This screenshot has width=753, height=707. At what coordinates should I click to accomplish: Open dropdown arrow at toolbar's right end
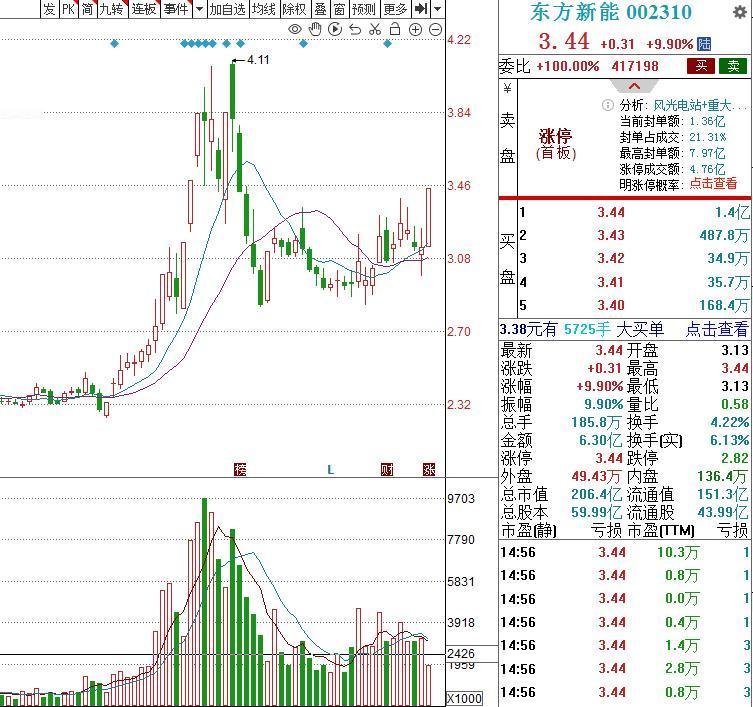click(437, 9)
